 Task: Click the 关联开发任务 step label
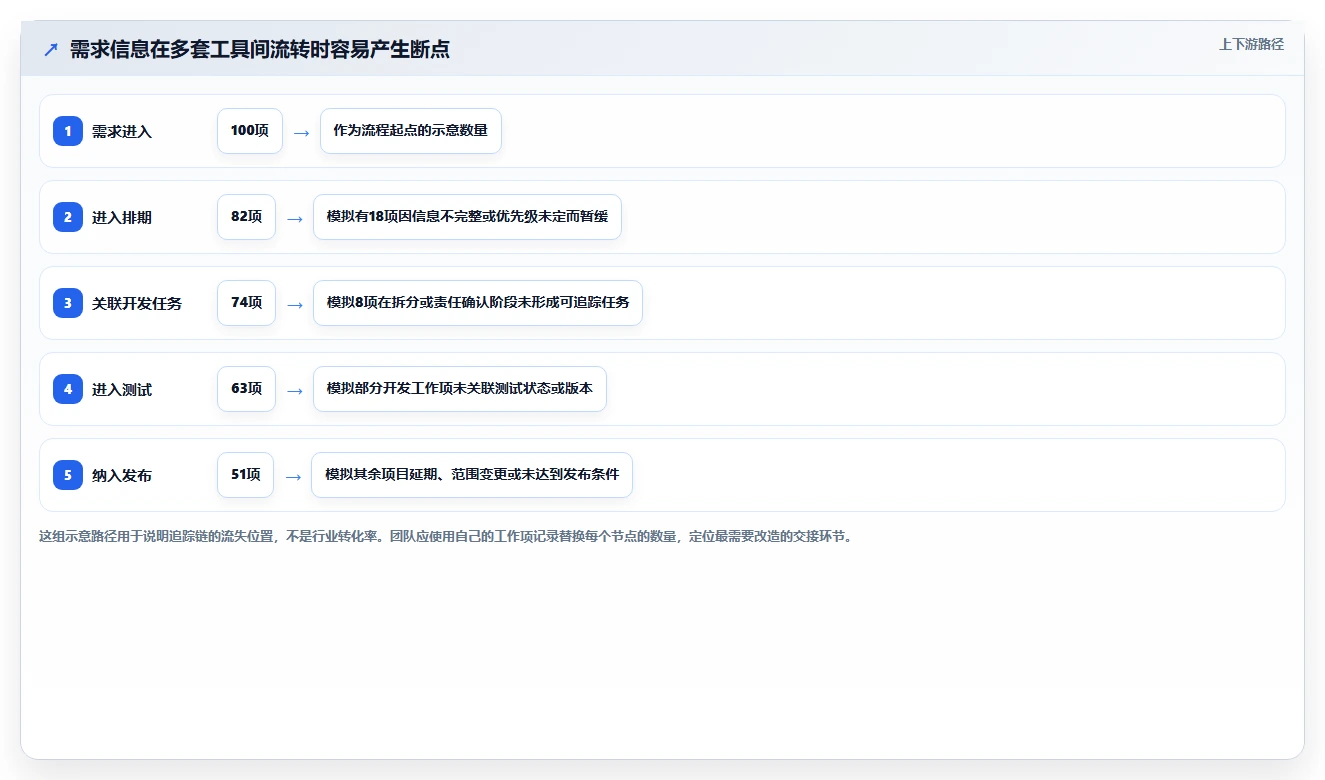pyautogui.click(x=137, y=304)
